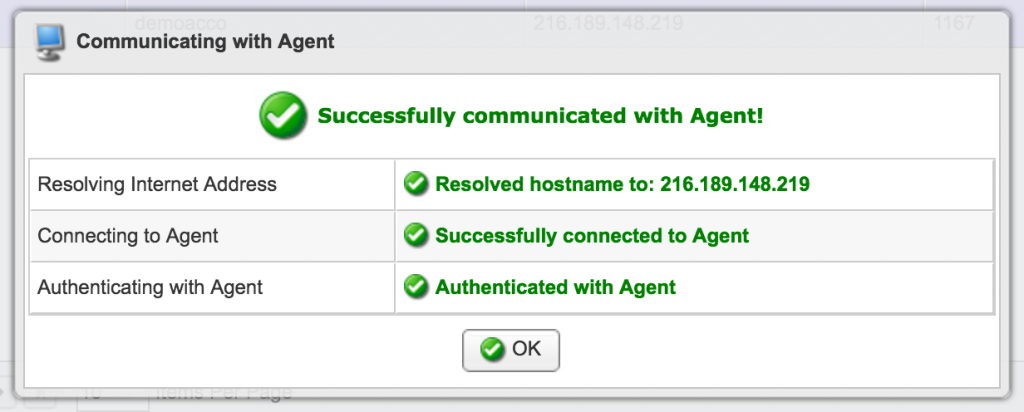Click the Communicating with Agent title bar

click(205, 41)
